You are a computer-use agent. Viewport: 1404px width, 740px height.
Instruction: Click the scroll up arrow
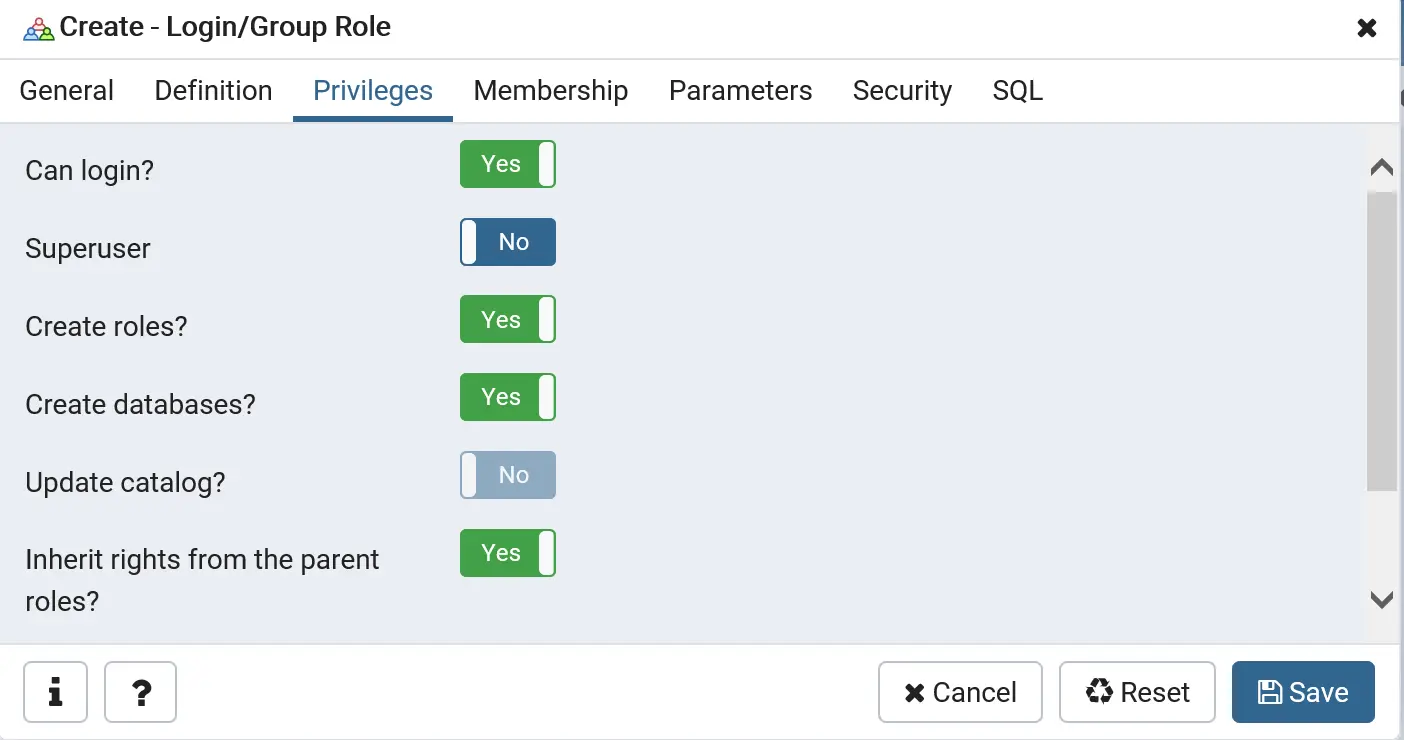coord(1382,168)
